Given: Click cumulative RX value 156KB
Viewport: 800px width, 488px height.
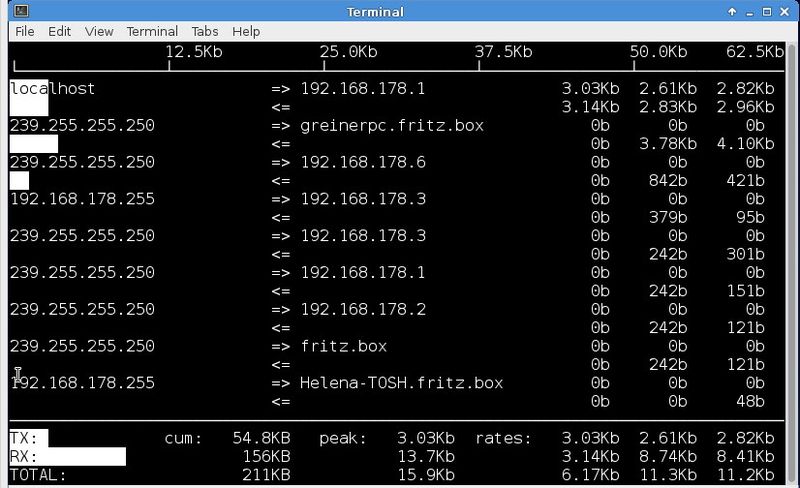Looking at the screenshot, I should click(266, 456).
